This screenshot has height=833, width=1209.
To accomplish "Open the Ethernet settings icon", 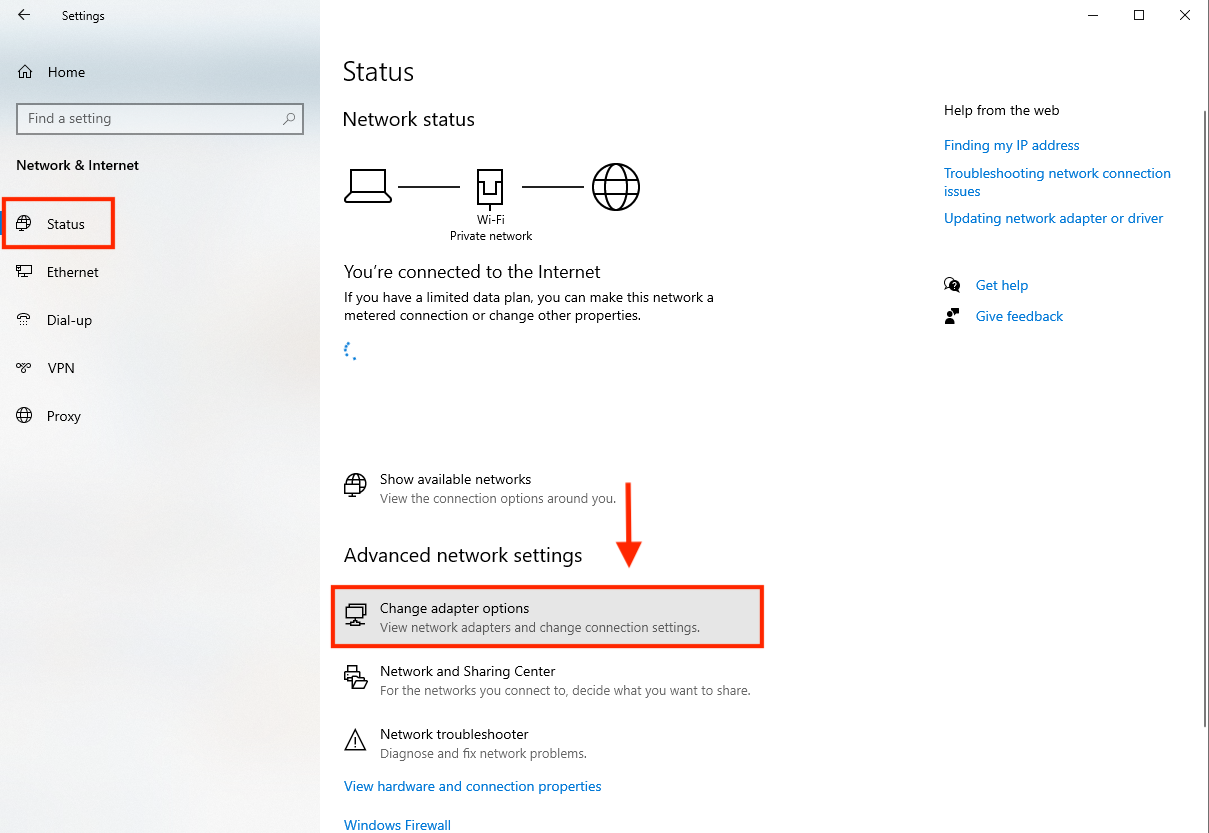I will point(23,271).
